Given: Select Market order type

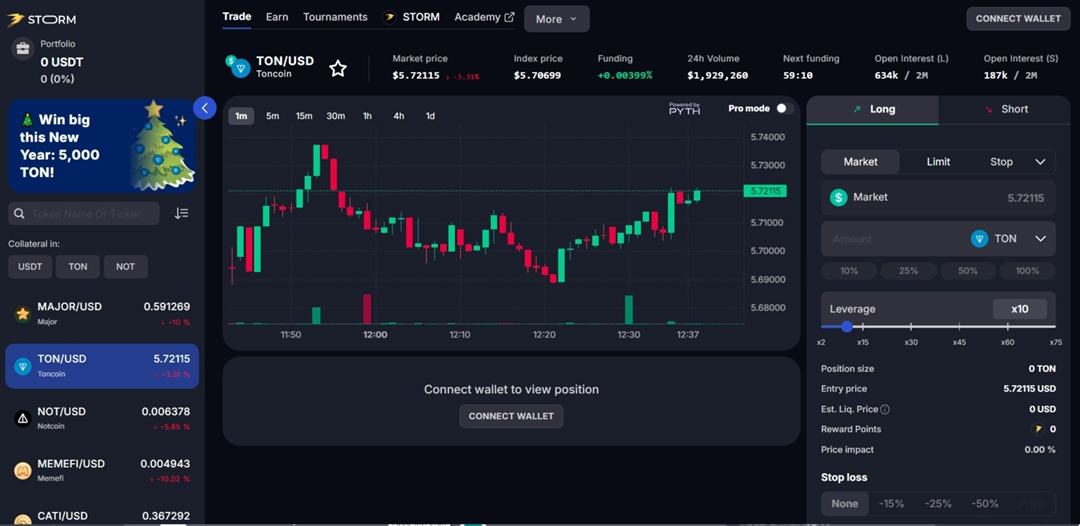Looking at the screenshot, I should point(860,162).
